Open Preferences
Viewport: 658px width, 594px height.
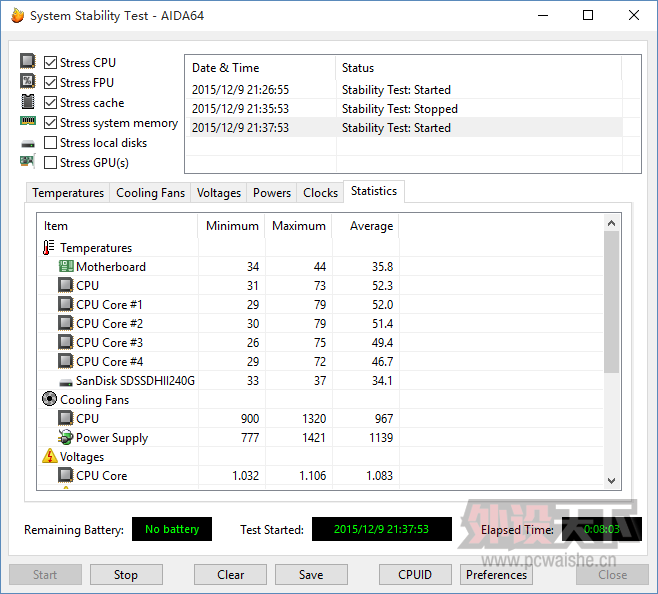coord(496,574)
